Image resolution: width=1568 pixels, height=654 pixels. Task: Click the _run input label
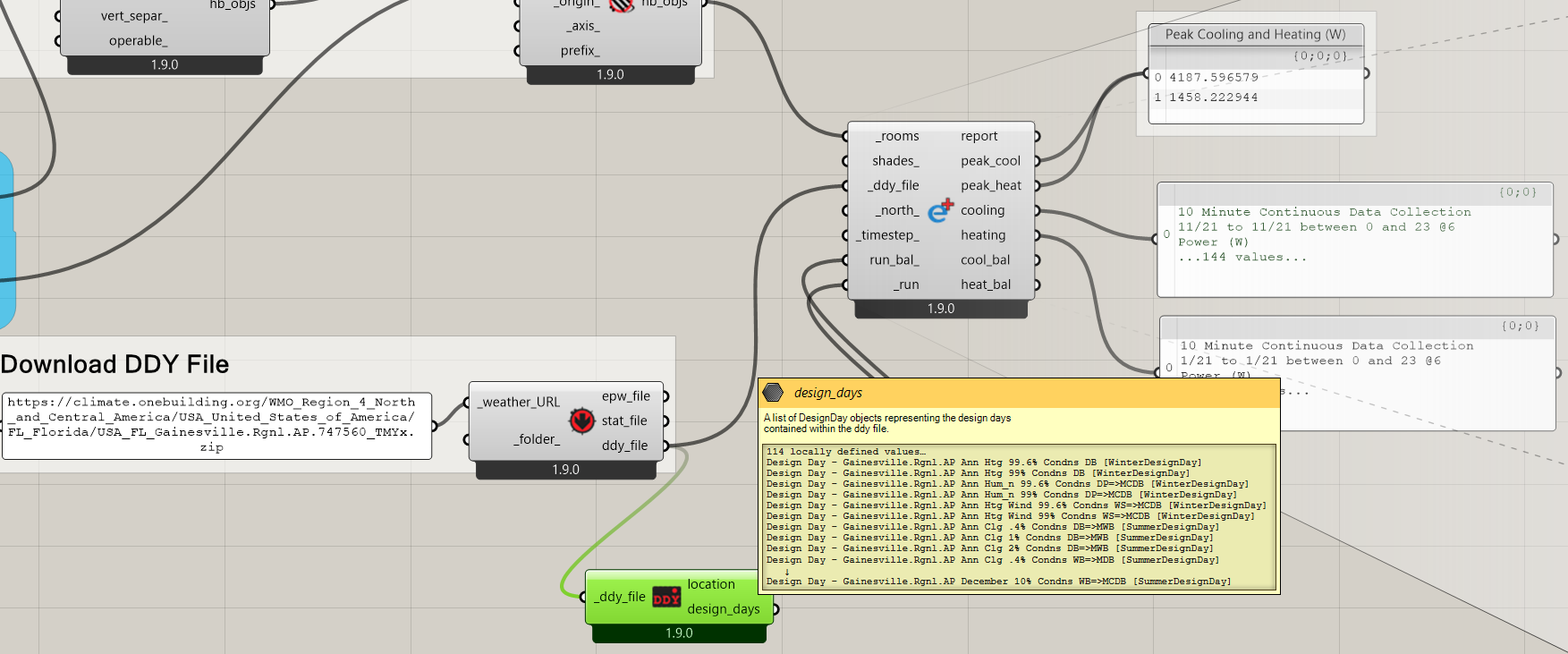tap(906, 285)
